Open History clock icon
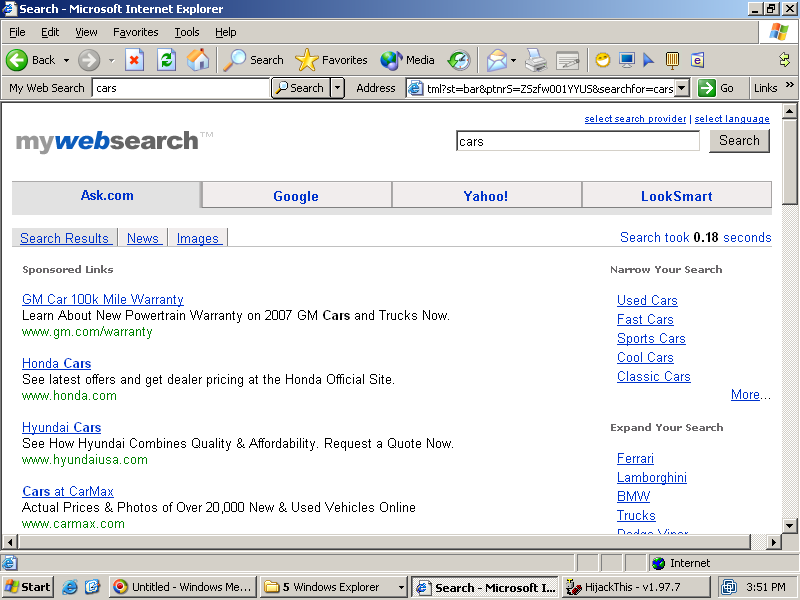This screenshot has height=600, width=800. tap(458, 60)
